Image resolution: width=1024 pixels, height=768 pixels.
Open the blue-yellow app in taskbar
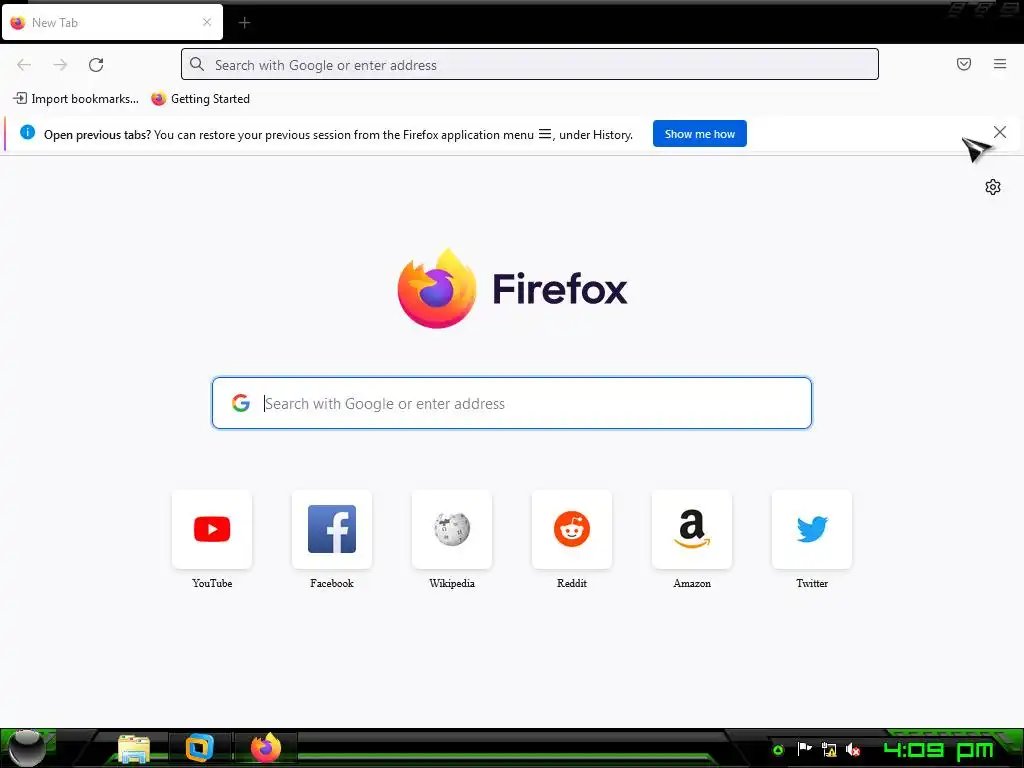[x=199, y=748]
